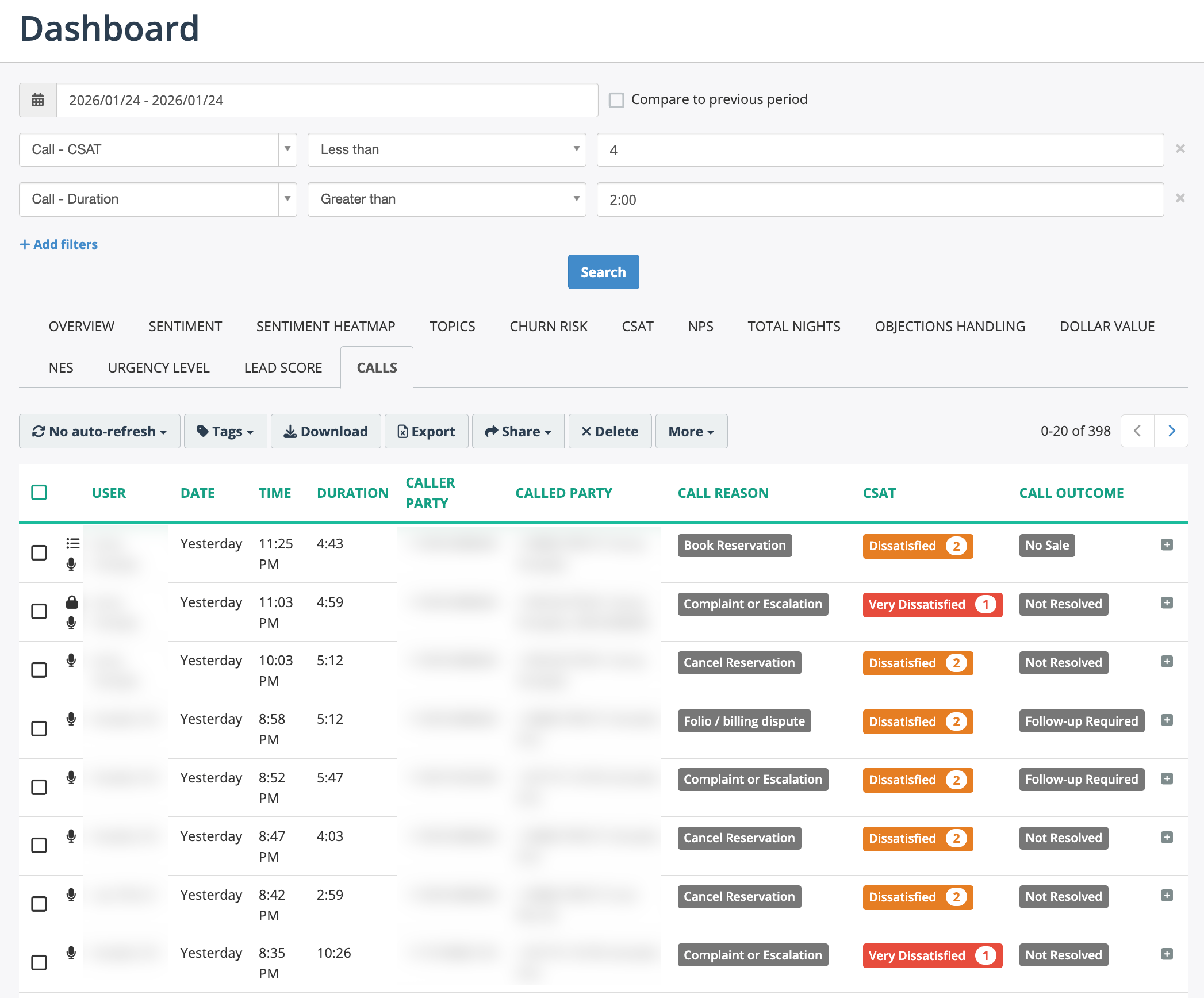The width and height of the screenshot is (1204, 998).
Task: Open the Less than operator dropdown
Action: pyautogui.click(x=446, y=149)
